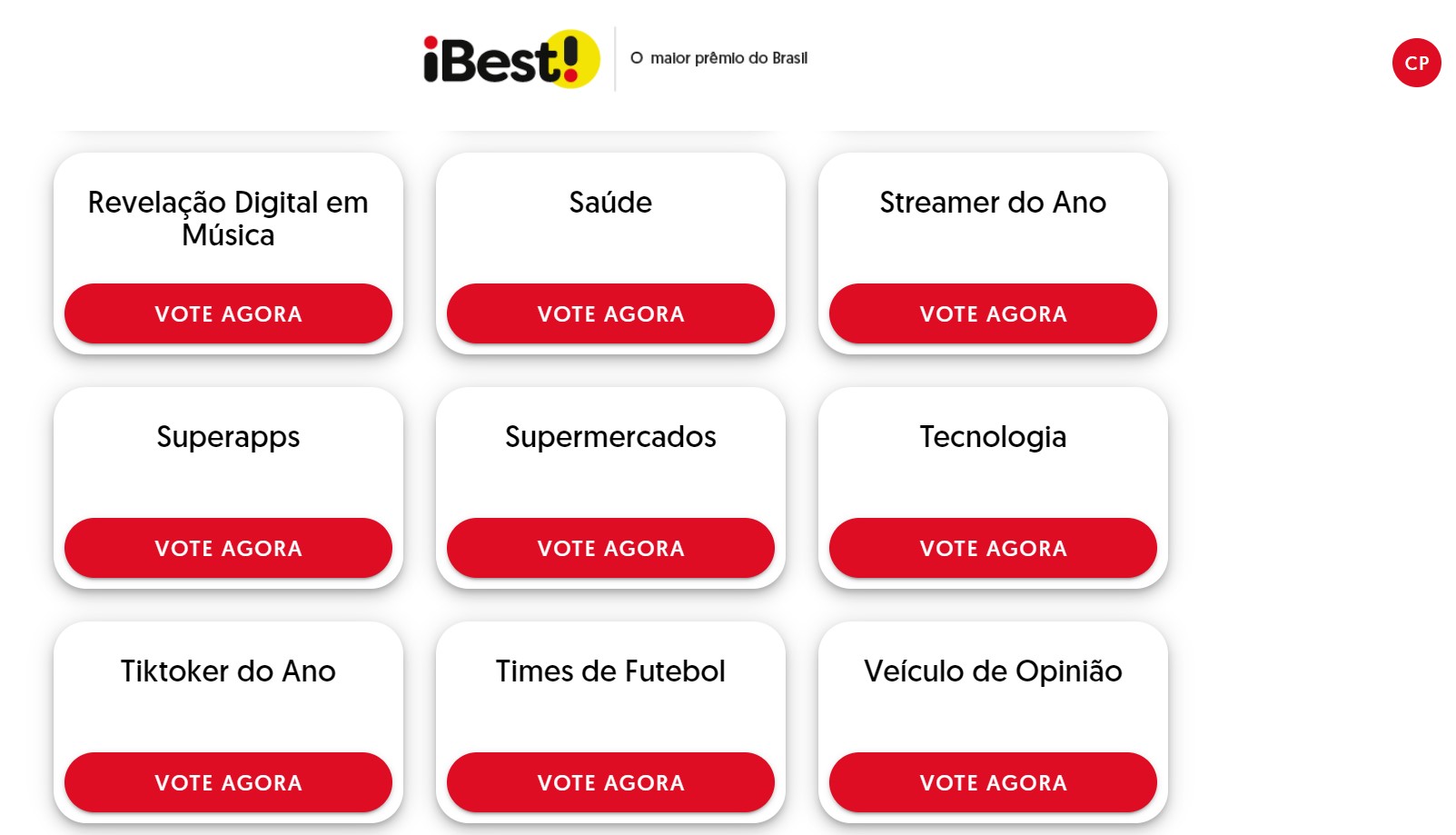Vote now in the Saúde category
Viewport: 1456px width, 835px height.
(610, 313)
